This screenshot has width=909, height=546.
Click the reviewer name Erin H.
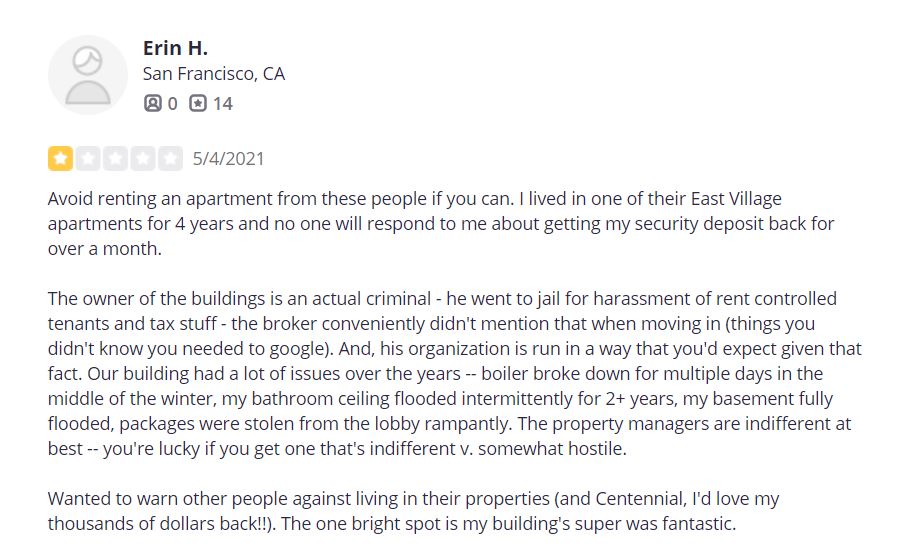(175, 48)
